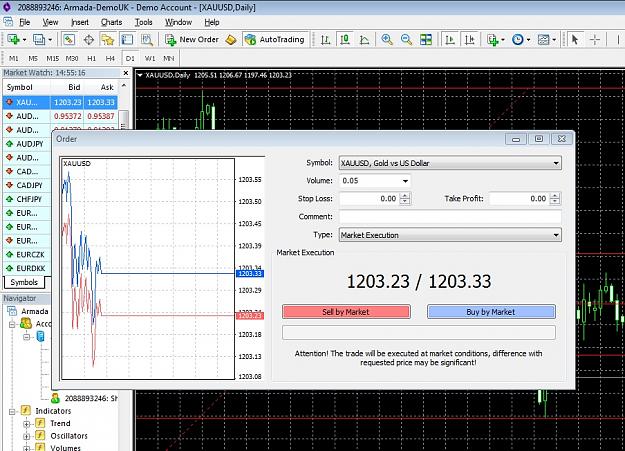This screenshot has height=451, width=625.
Task: Select the W1 timeframe
Action: pyautogui.click(x=150, y=58)
